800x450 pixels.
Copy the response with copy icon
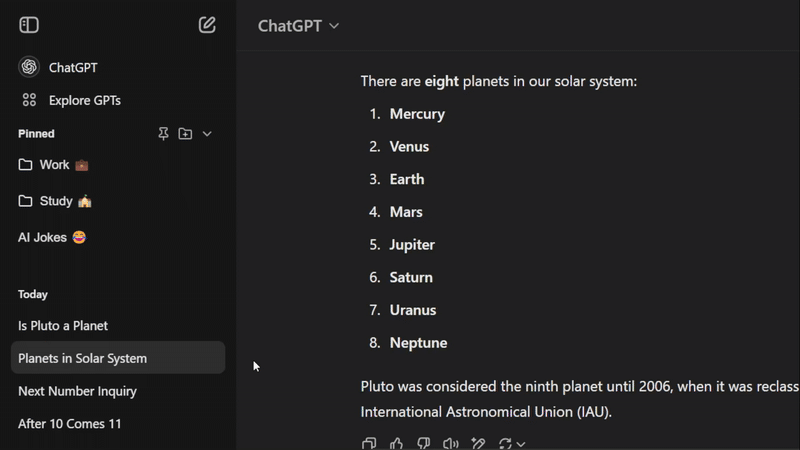tap(369, 443)
